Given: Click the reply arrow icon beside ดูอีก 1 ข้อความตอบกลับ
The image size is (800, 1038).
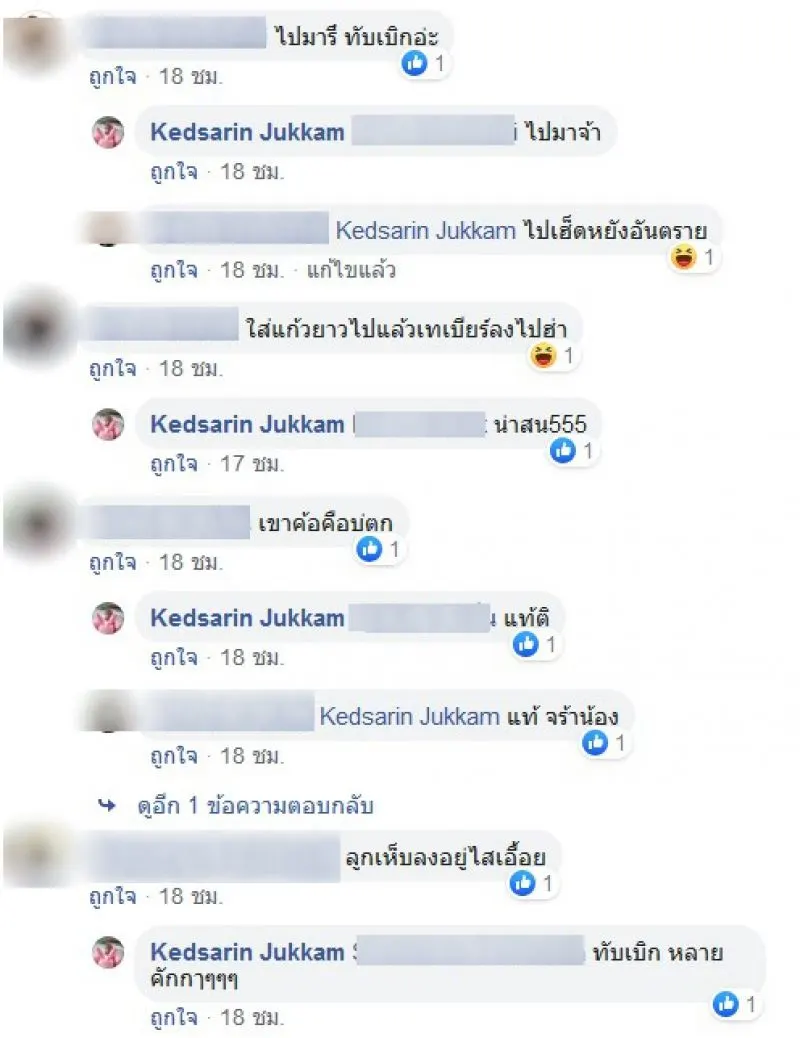Looking at the screenshot, I should [107, 806].
